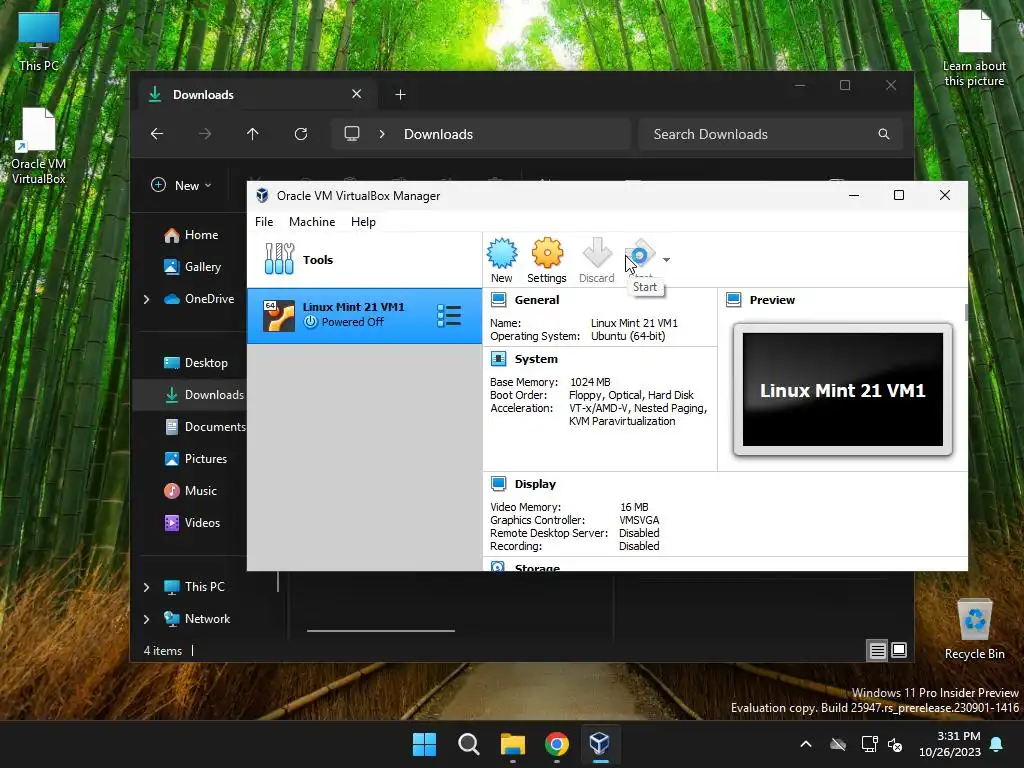Click the Display section icon
Image resolution: width=1024 pixels, height=768 pixels.
click(498, 484)
